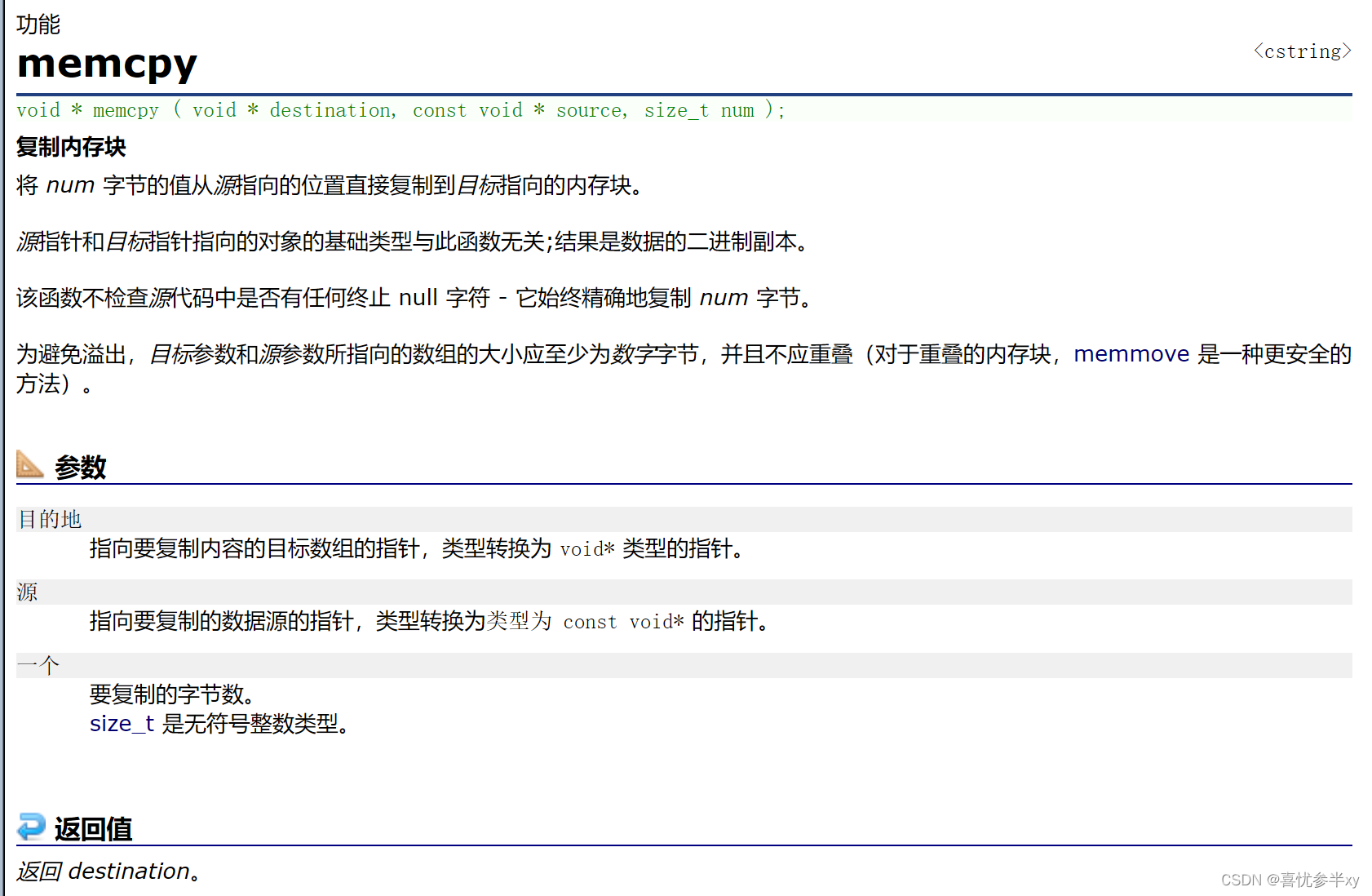Click the 参数 section heading

point(81,467)
